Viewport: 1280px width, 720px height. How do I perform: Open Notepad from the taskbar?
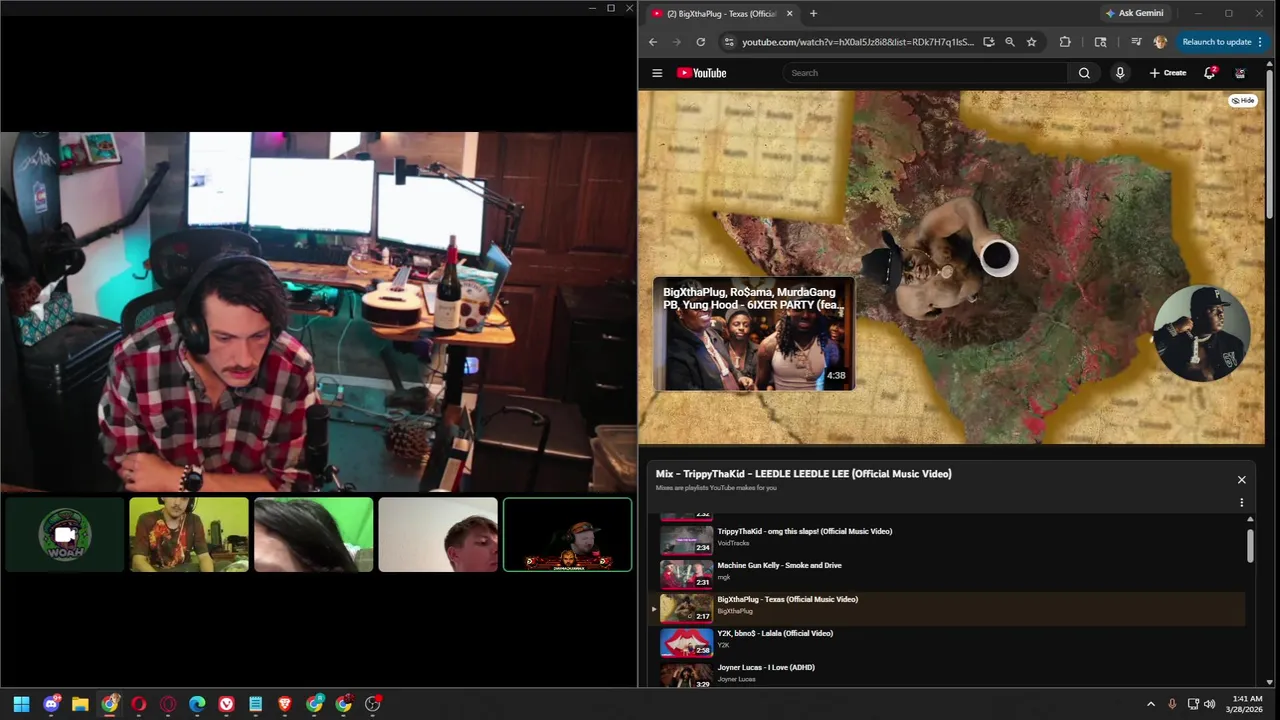pos(256,704)
